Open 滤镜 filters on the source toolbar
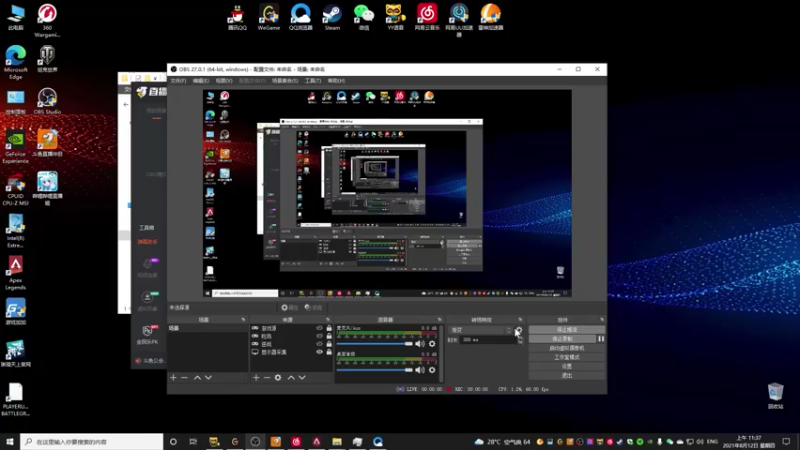800x450 pixels. pos(313,308)
